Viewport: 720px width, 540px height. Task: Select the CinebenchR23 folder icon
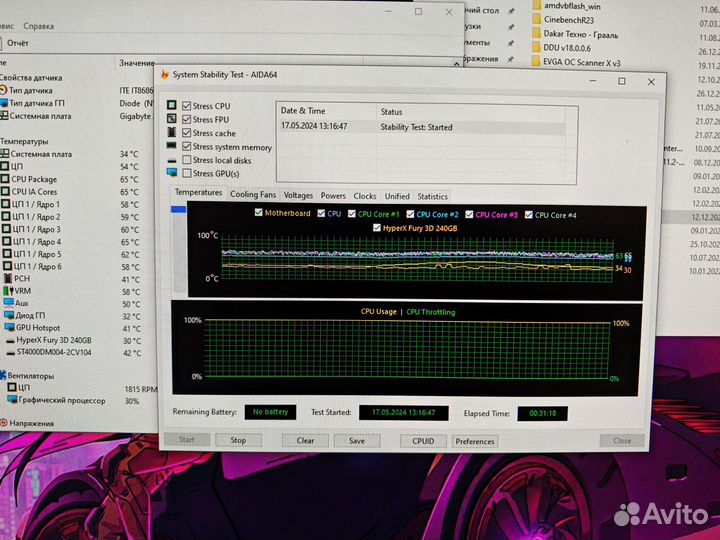536,20
